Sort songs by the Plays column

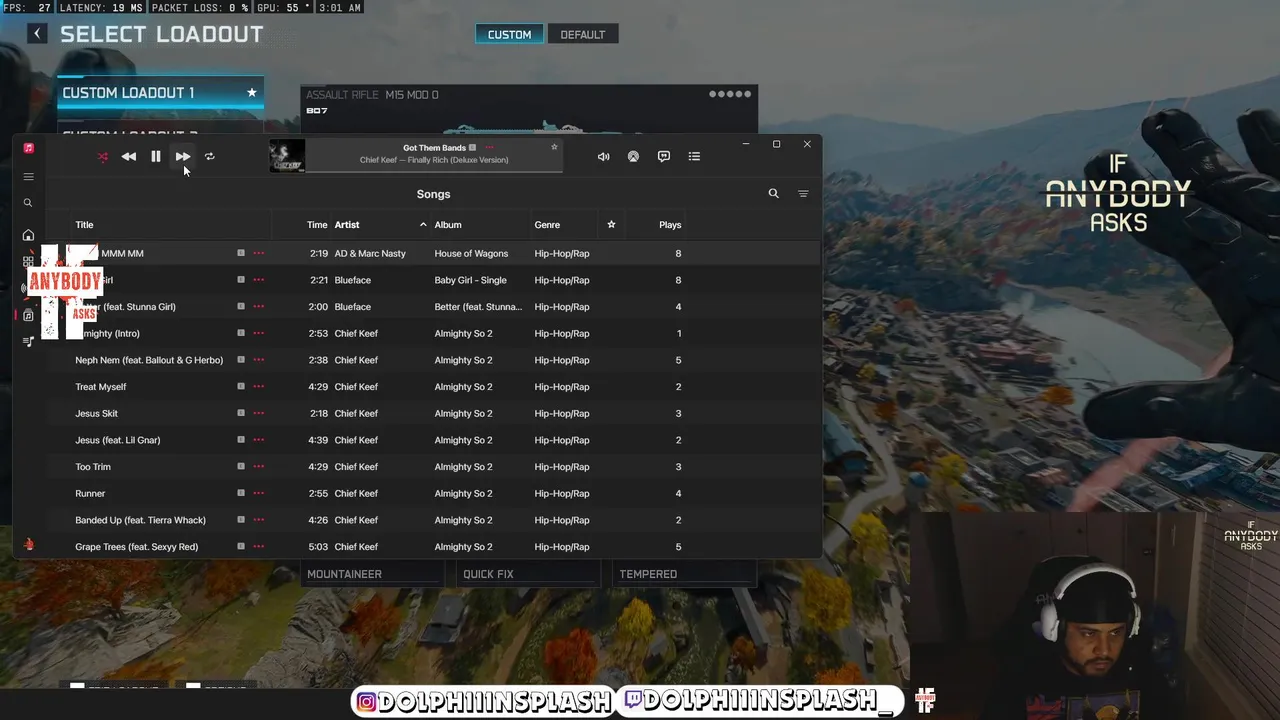click(x=670, y=225)
